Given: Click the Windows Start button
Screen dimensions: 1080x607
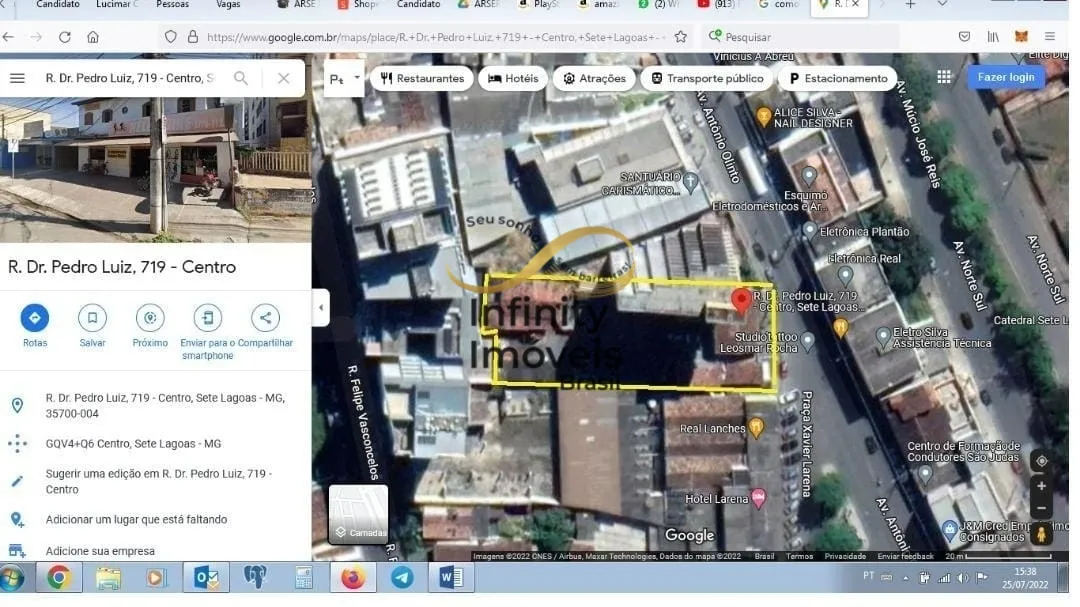Looking at the screenshot, I should (12, 577).
